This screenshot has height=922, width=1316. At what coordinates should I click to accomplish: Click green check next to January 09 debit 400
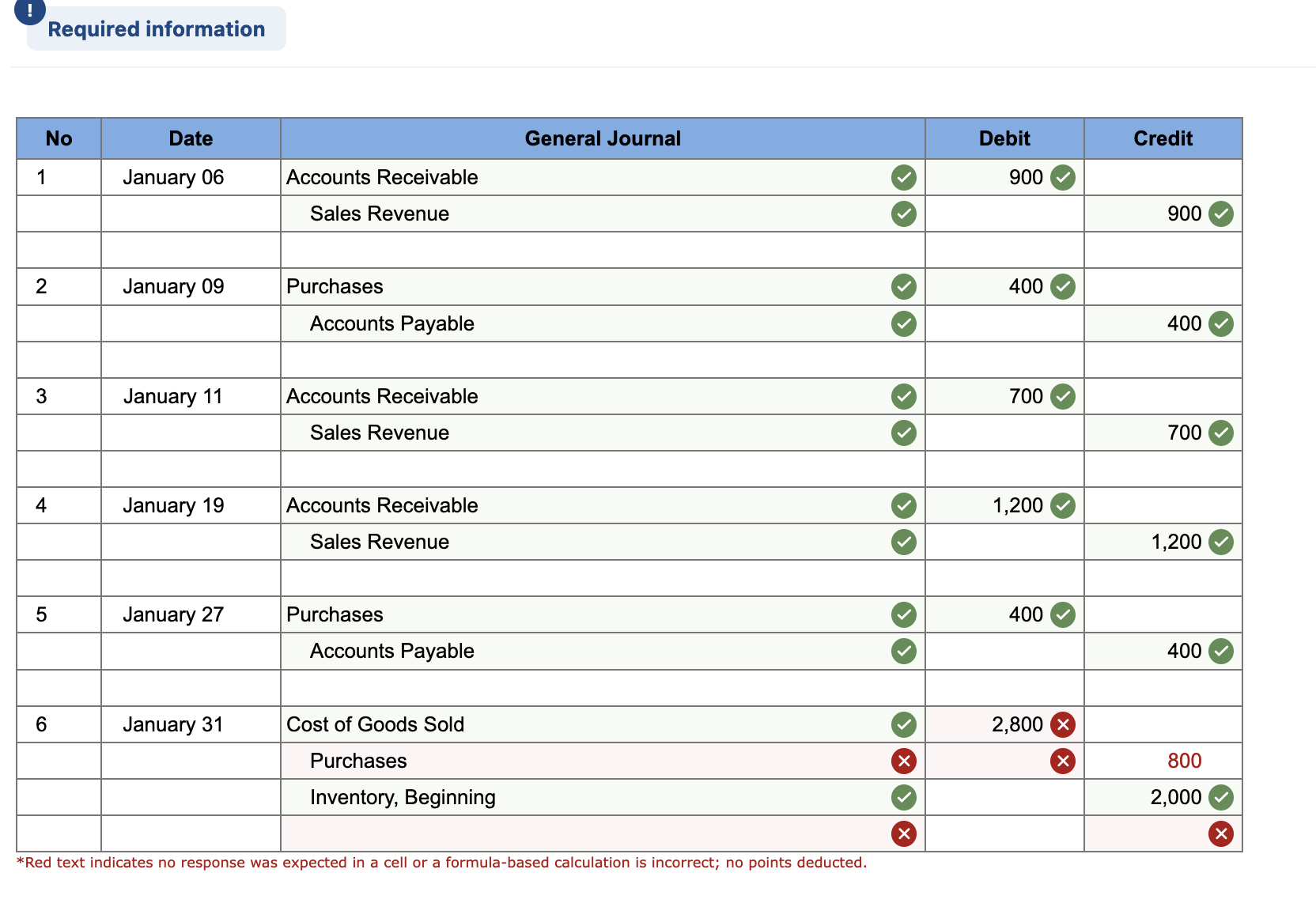click(1063, 286)
